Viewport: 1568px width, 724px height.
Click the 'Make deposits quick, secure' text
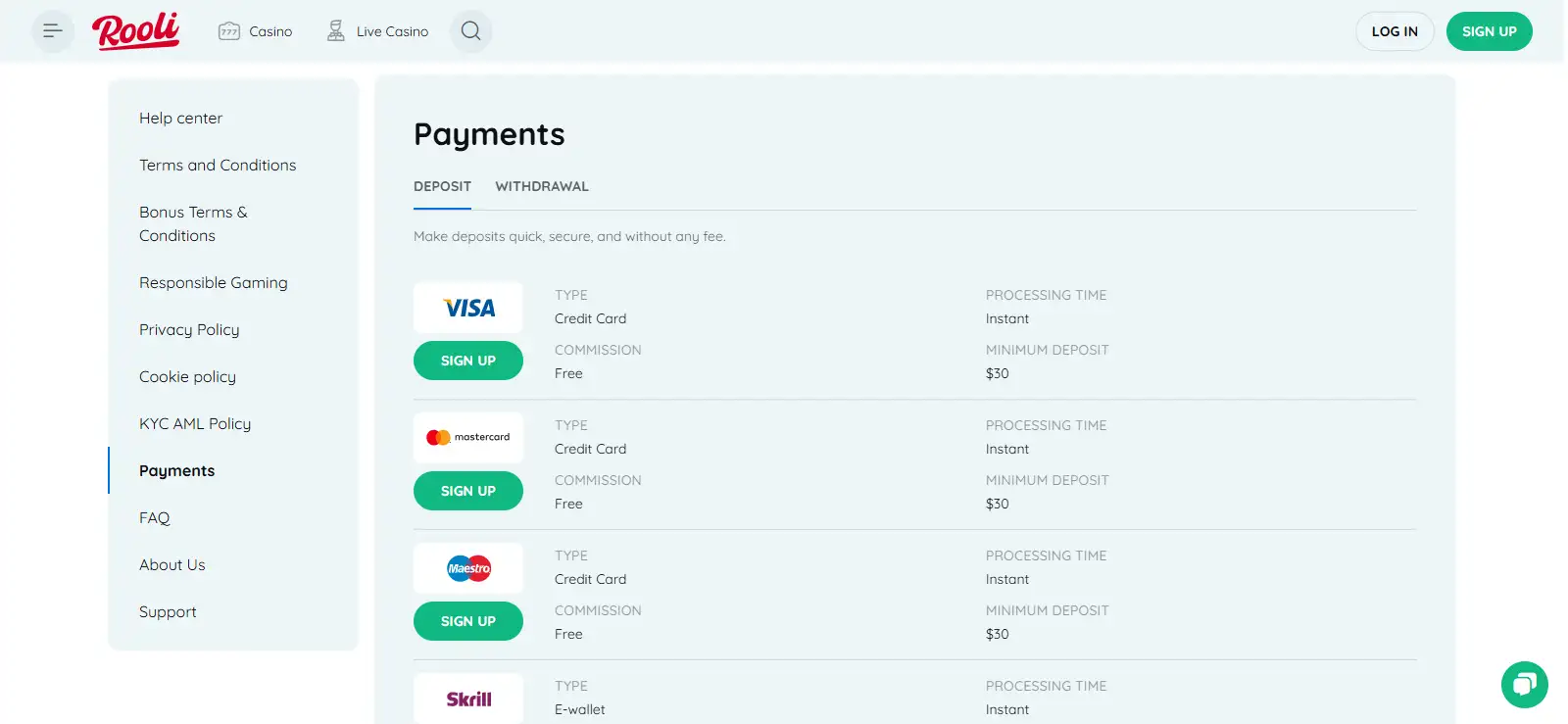(569, 236)
